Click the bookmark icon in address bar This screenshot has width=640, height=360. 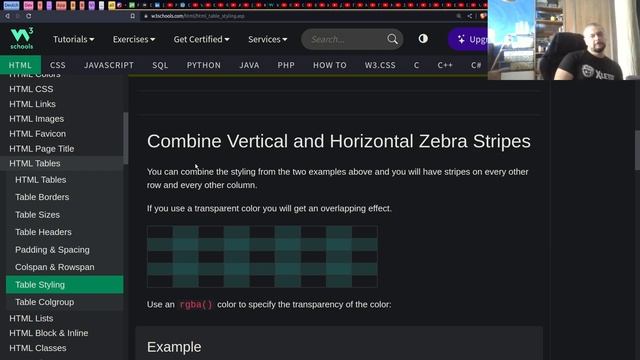coord(133,16)
